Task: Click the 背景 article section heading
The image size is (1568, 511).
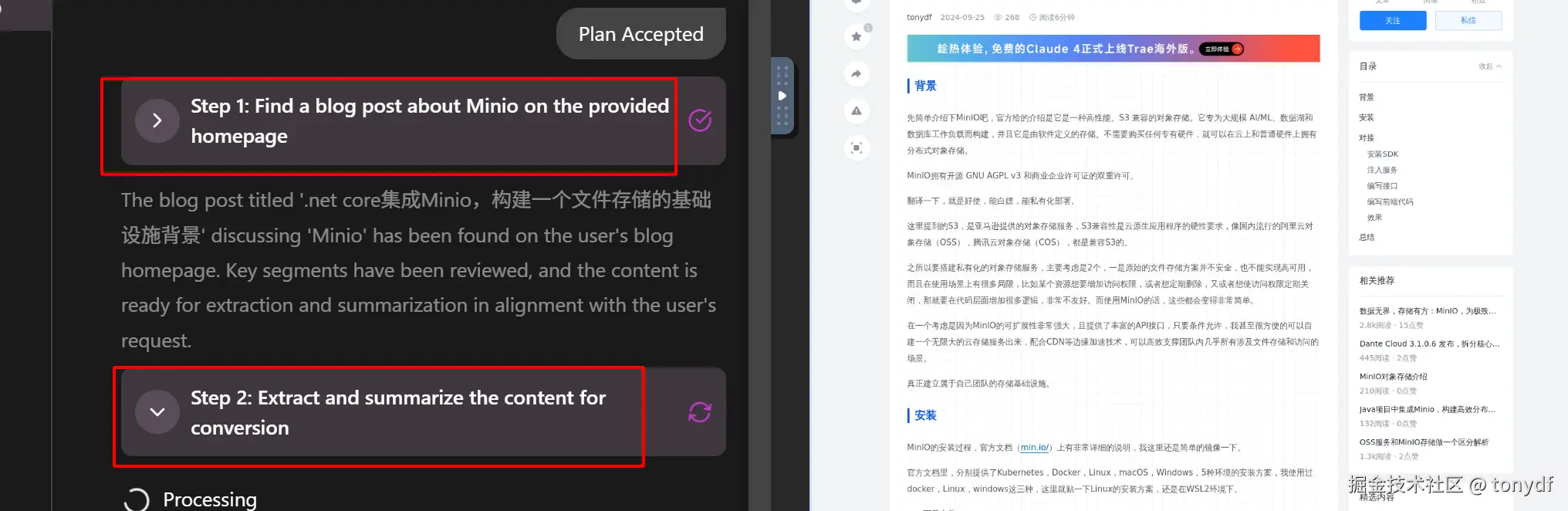Action: 925,86
